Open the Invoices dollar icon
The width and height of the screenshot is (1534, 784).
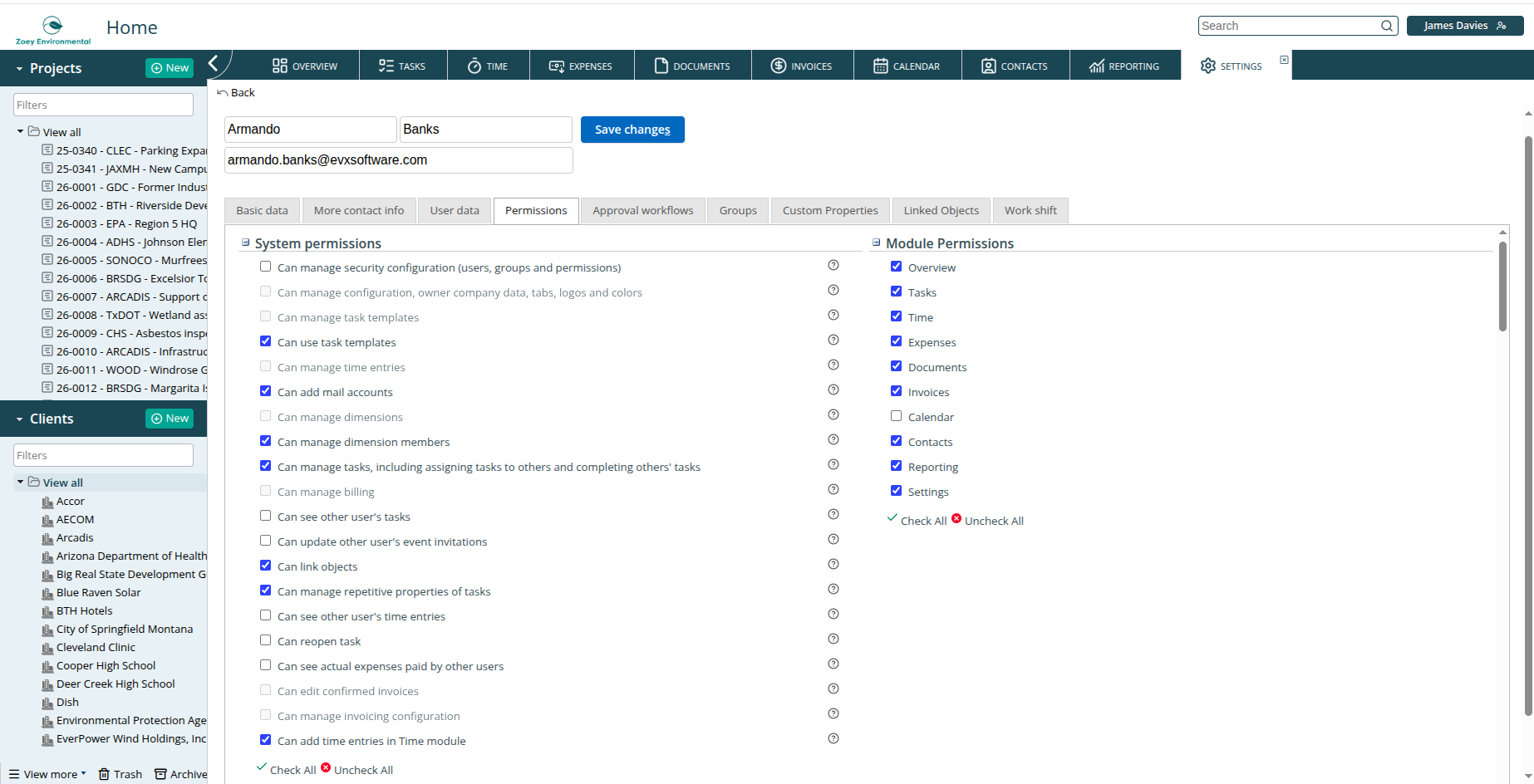point(779,66)
